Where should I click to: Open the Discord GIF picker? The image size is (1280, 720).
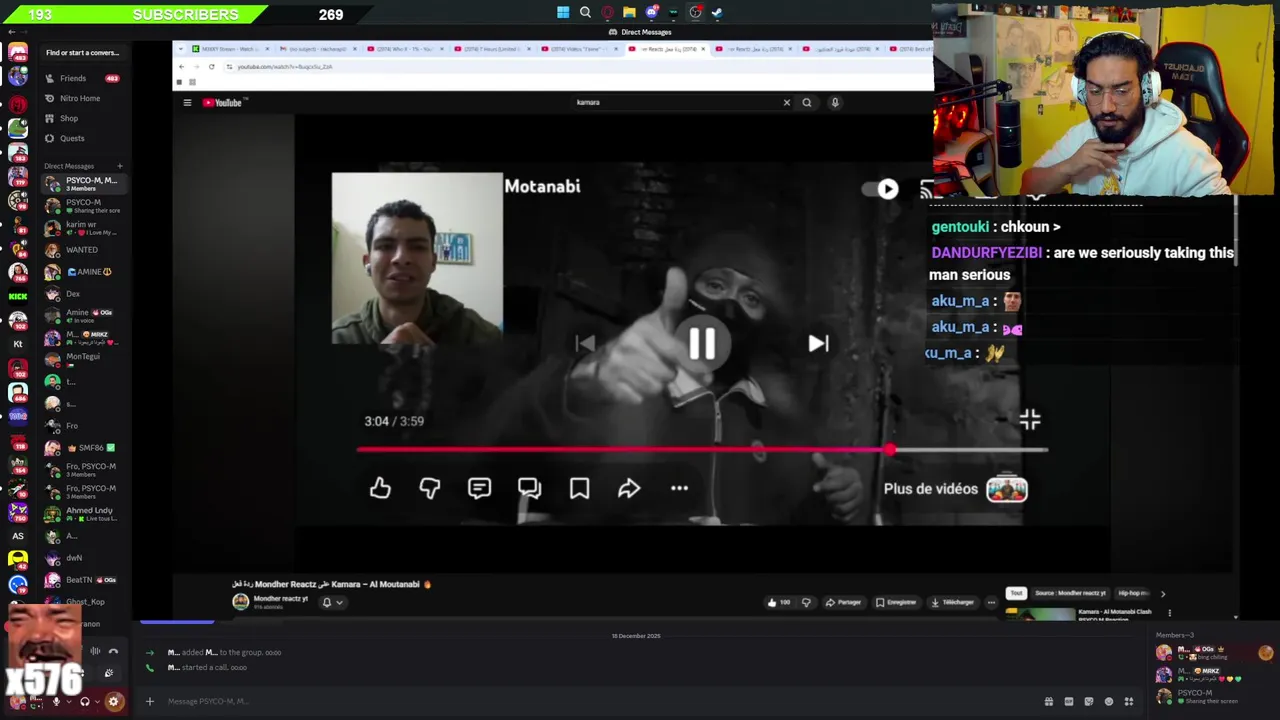(x=1069, y=701)
